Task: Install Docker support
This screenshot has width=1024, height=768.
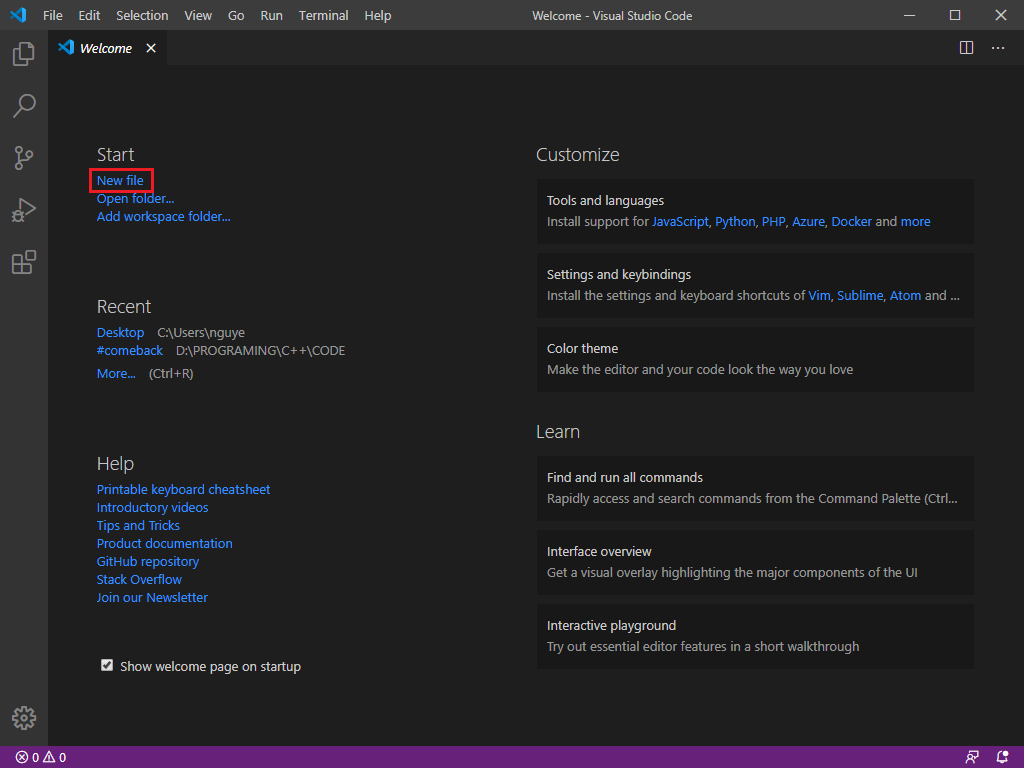Action: click(x=851, y=222)
